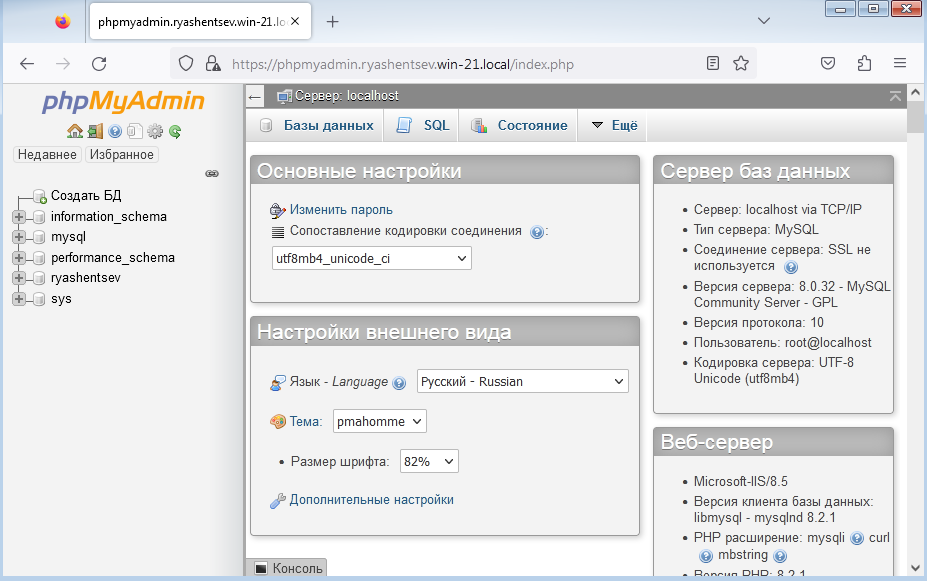Open a new browser tab with plus button
This screenshot has width=927, height=581.
tap(333, 22)
